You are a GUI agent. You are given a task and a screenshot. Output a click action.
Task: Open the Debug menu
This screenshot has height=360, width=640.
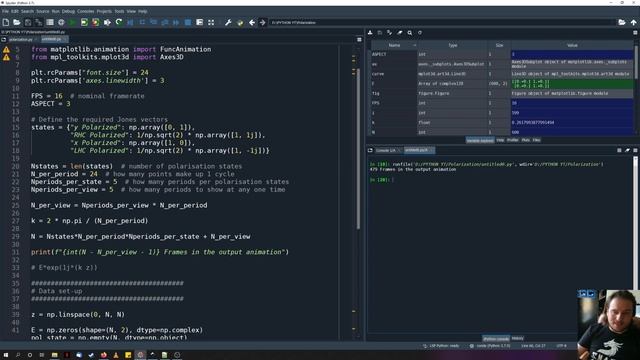pyautogui.click(x=68, y=11)
